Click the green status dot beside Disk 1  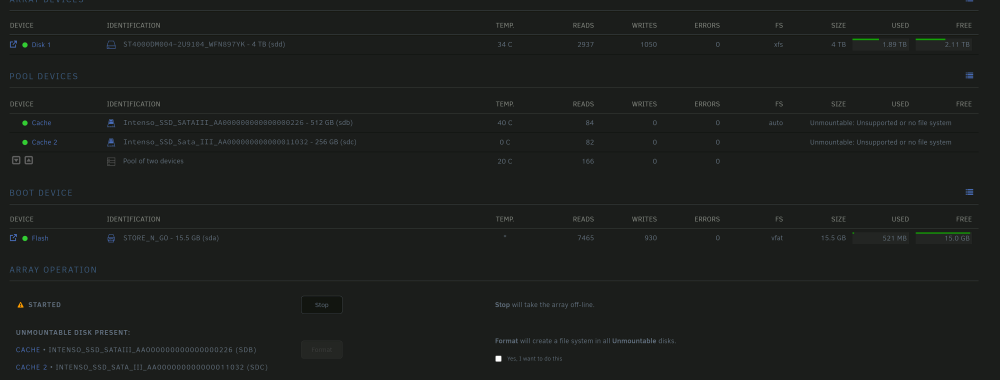25,45
